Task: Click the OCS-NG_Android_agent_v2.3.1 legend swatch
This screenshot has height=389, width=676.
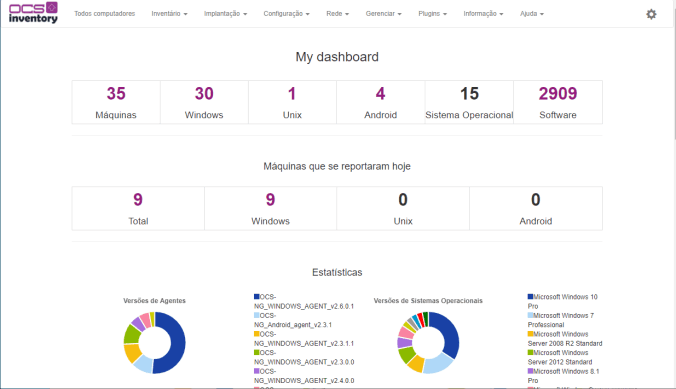Action: pyautogui.click(x=257, y=315)
